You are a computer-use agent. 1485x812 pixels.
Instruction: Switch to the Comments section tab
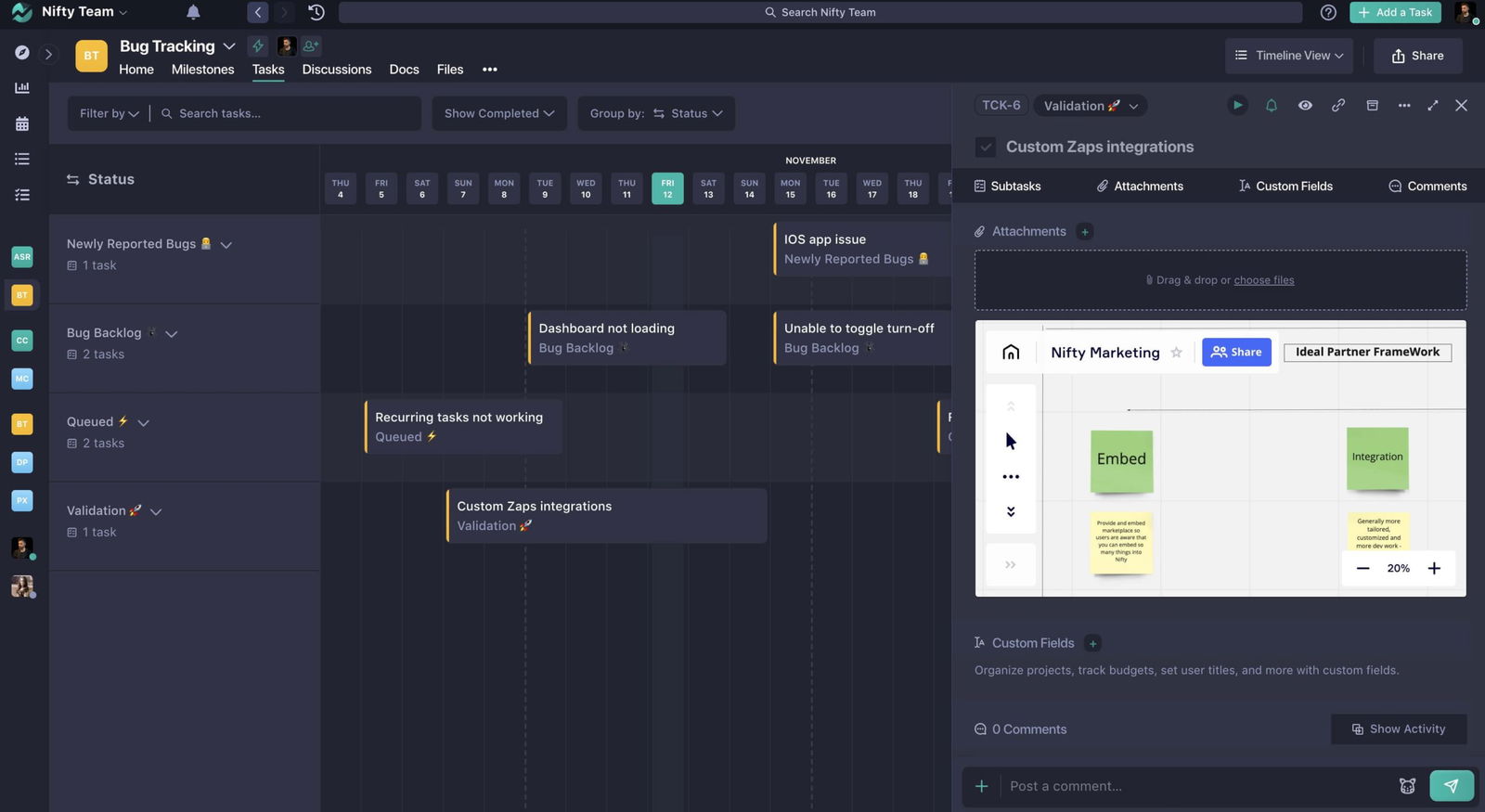(1427, 187)
